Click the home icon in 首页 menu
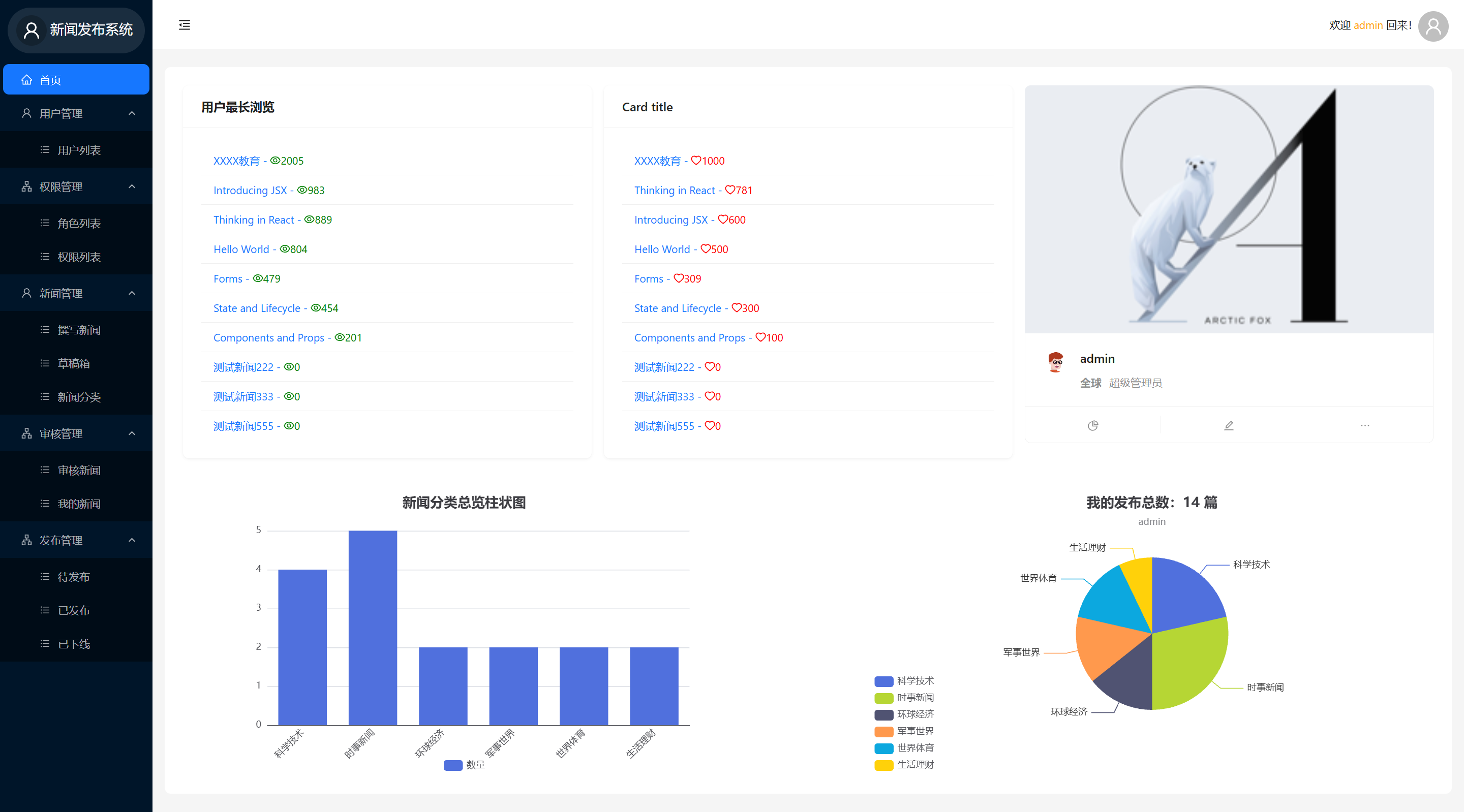Screen dimensions: 1464x812 pos(27,80)
